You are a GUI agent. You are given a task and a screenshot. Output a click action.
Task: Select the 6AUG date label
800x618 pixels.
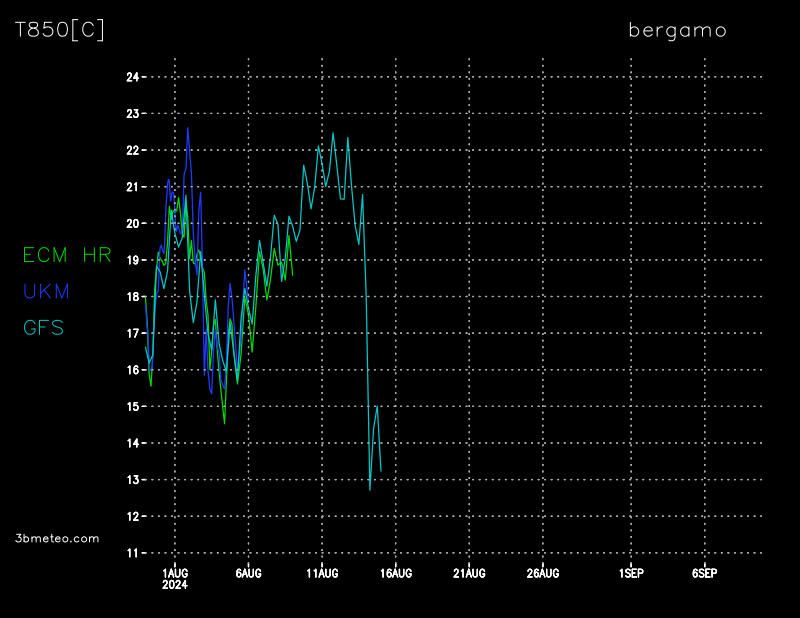[248, 573]
